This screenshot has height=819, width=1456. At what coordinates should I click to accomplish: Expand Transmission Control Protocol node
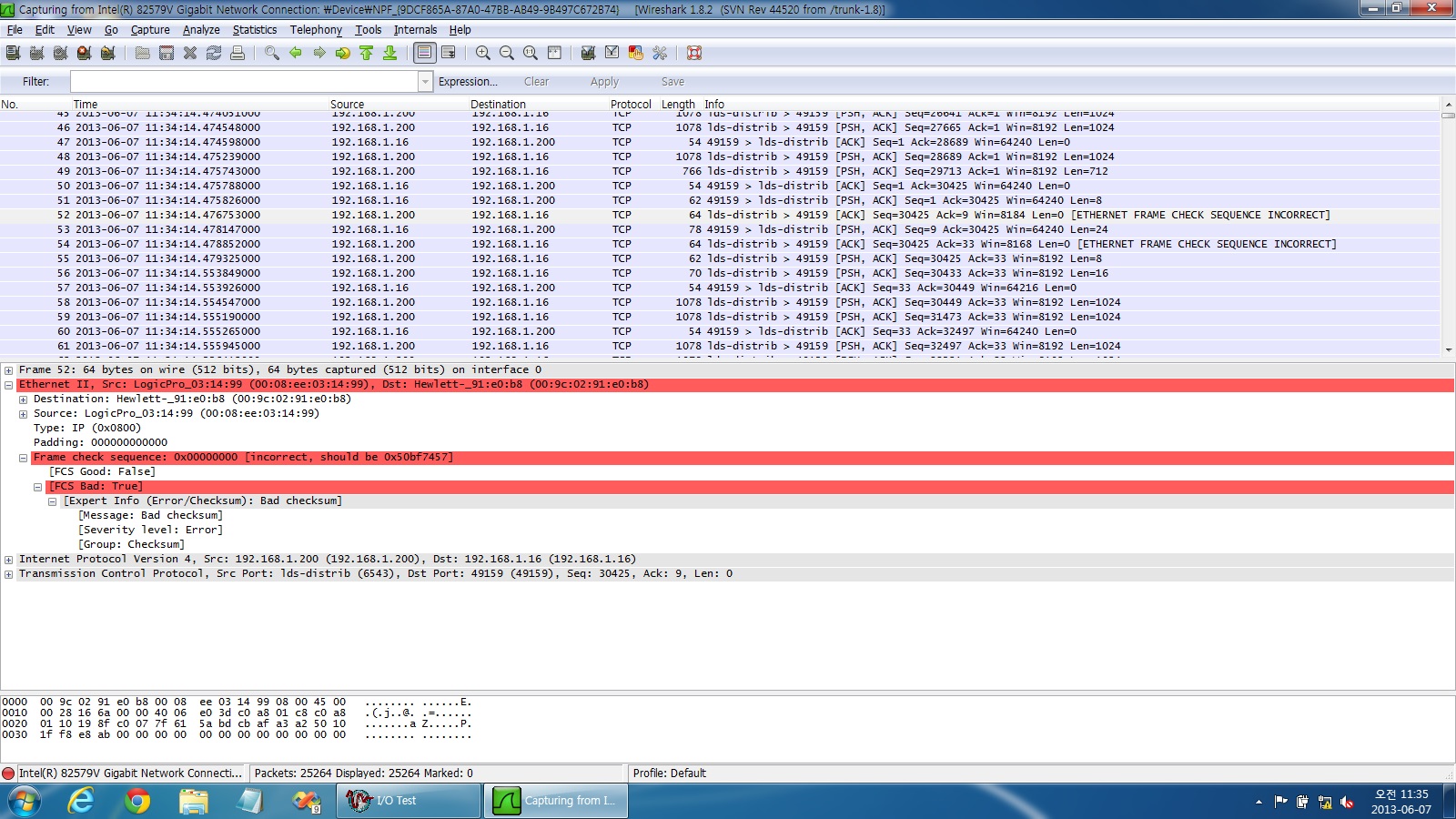click(x=8, y=574)
